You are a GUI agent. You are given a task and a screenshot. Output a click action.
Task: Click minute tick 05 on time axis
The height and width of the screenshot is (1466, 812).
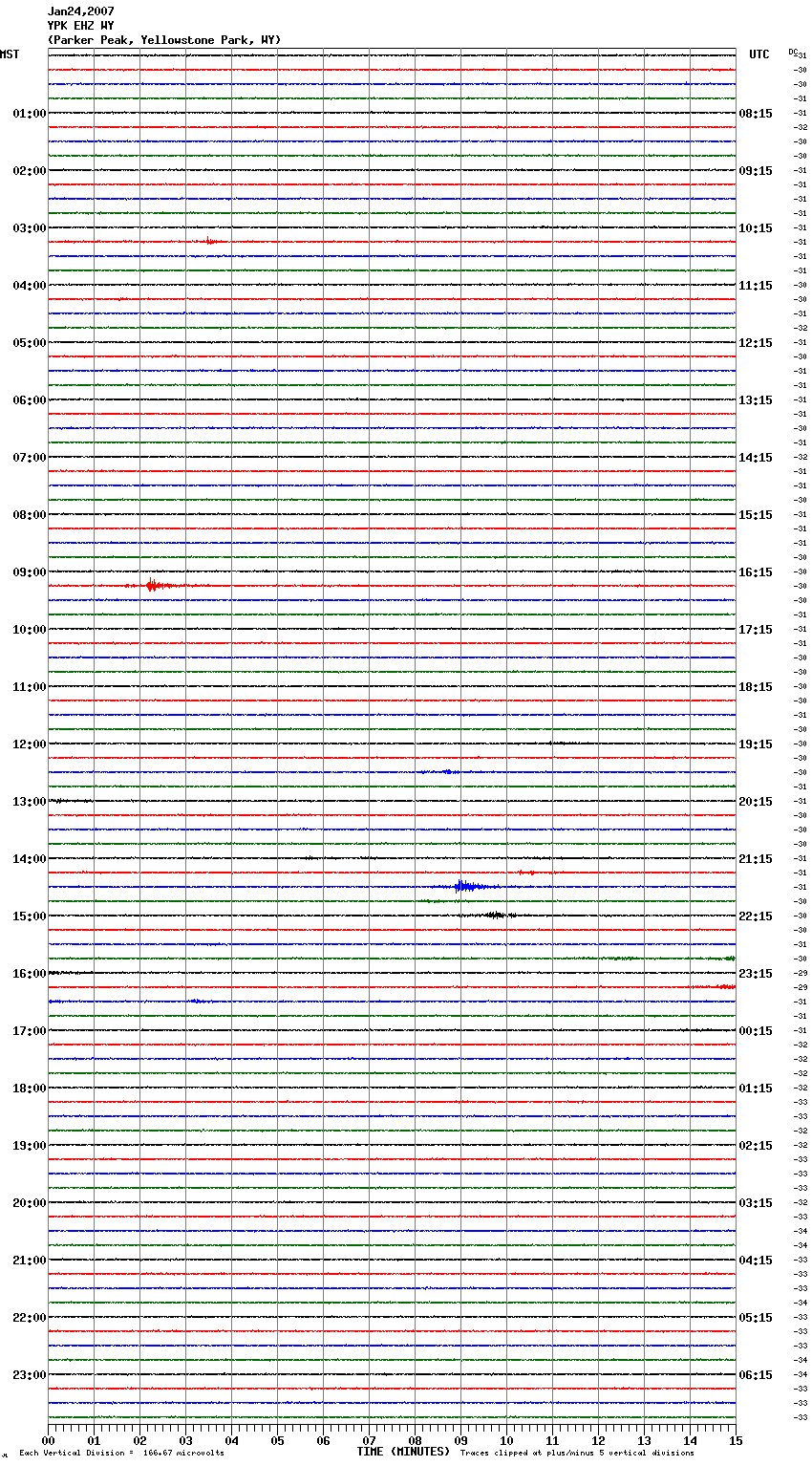click(277, 1439)
